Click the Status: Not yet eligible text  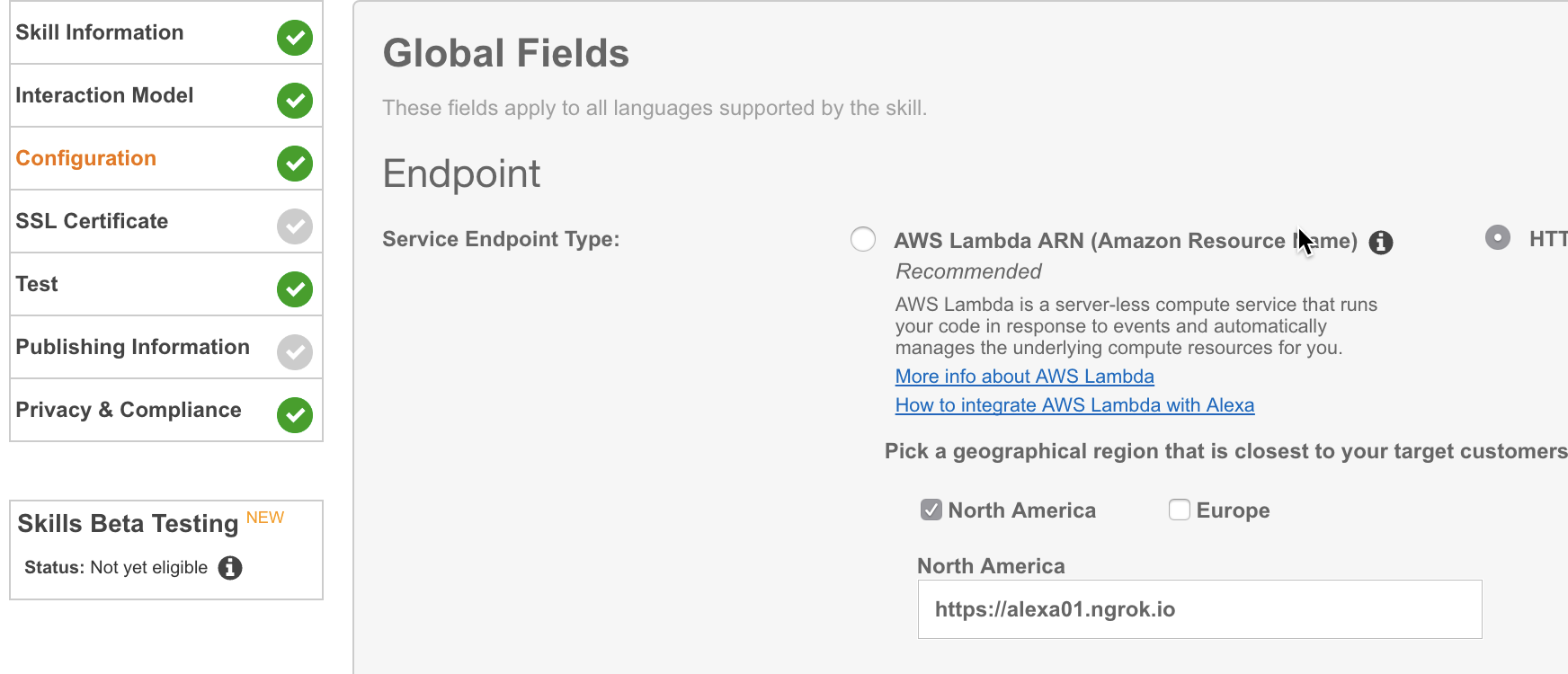(116, 568)
